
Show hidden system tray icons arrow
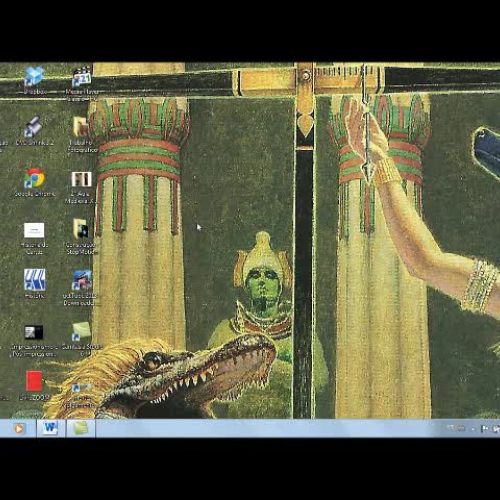click(x=473, y=429)
